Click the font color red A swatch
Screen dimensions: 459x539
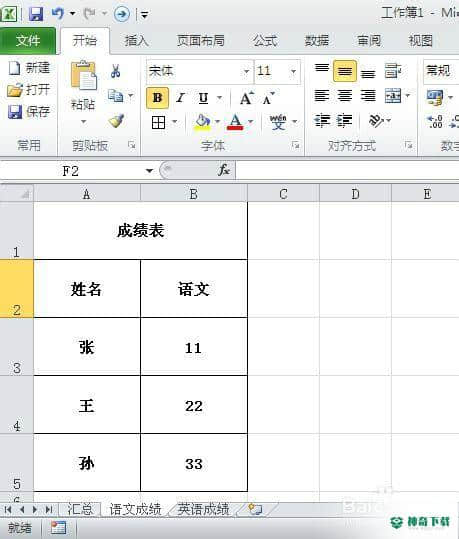click(x=235, y=122)
